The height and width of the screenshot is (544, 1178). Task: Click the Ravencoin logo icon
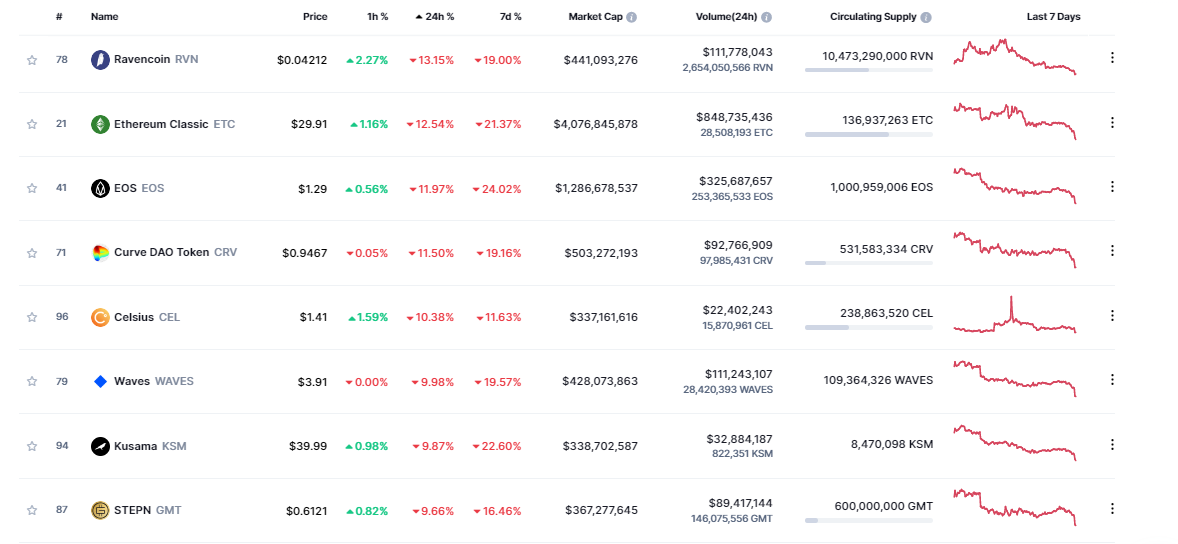pos(100,60)
